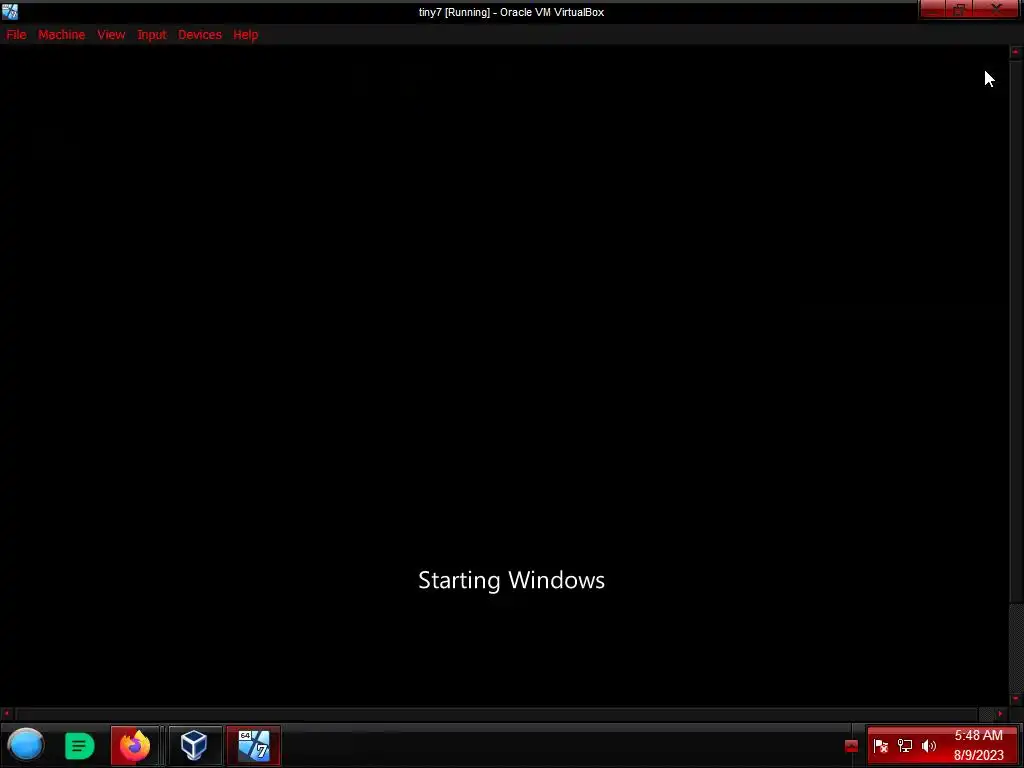Restore down the VirtualBox window
Viewport: 1024px width, 768px height.
959,9
